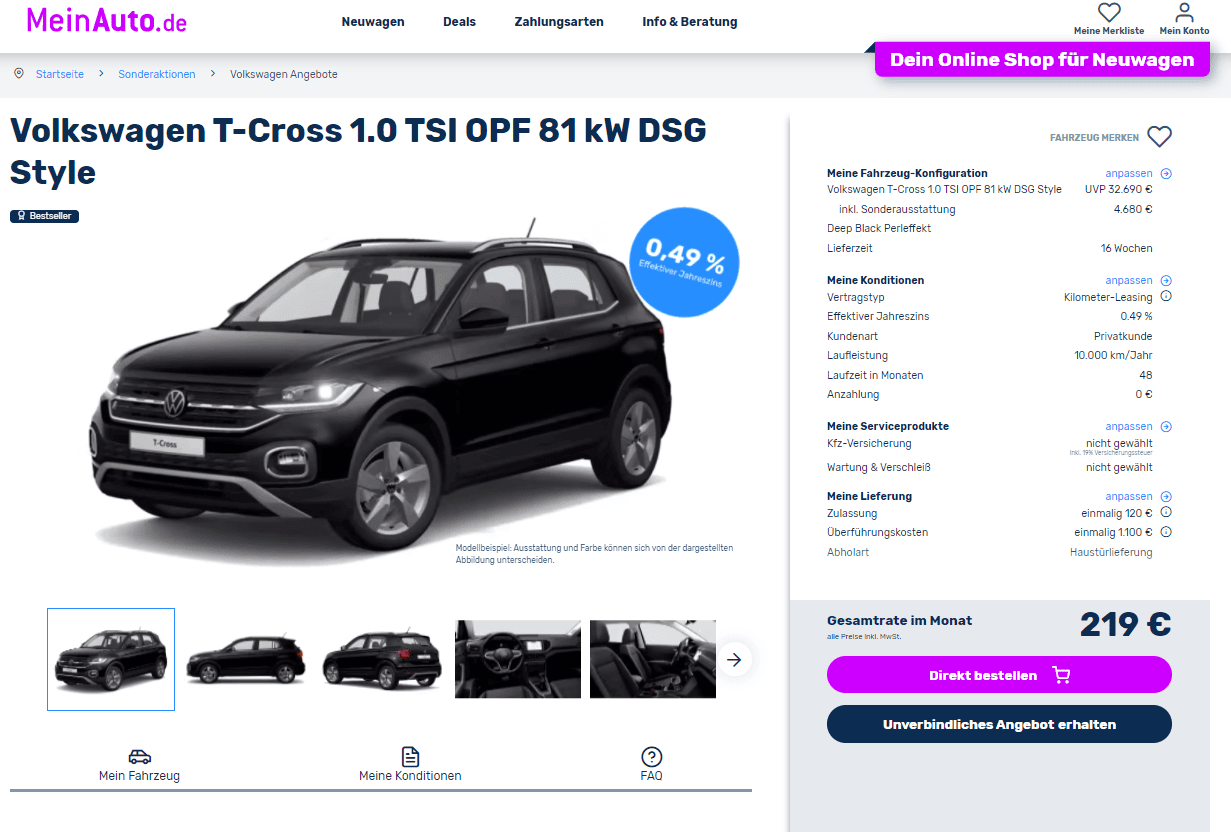Open Neuwagen menu
Image resolution: width=1231 pixels, height=832 pixels.
(x=373, y=22)
